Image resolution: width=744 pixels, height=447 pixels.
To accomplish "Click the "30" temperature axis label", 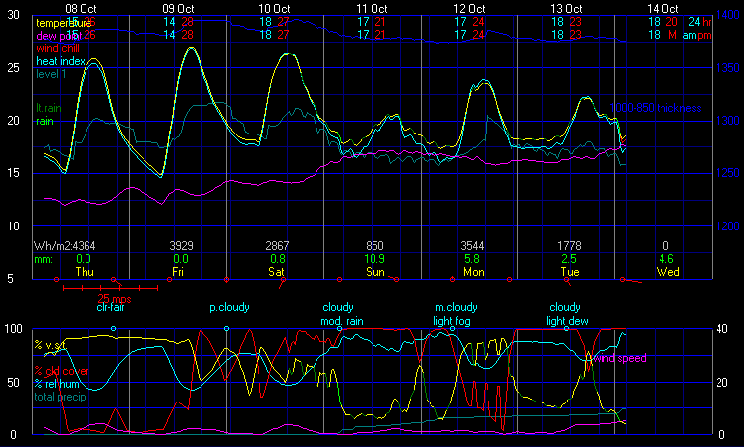I will point(13,15).
